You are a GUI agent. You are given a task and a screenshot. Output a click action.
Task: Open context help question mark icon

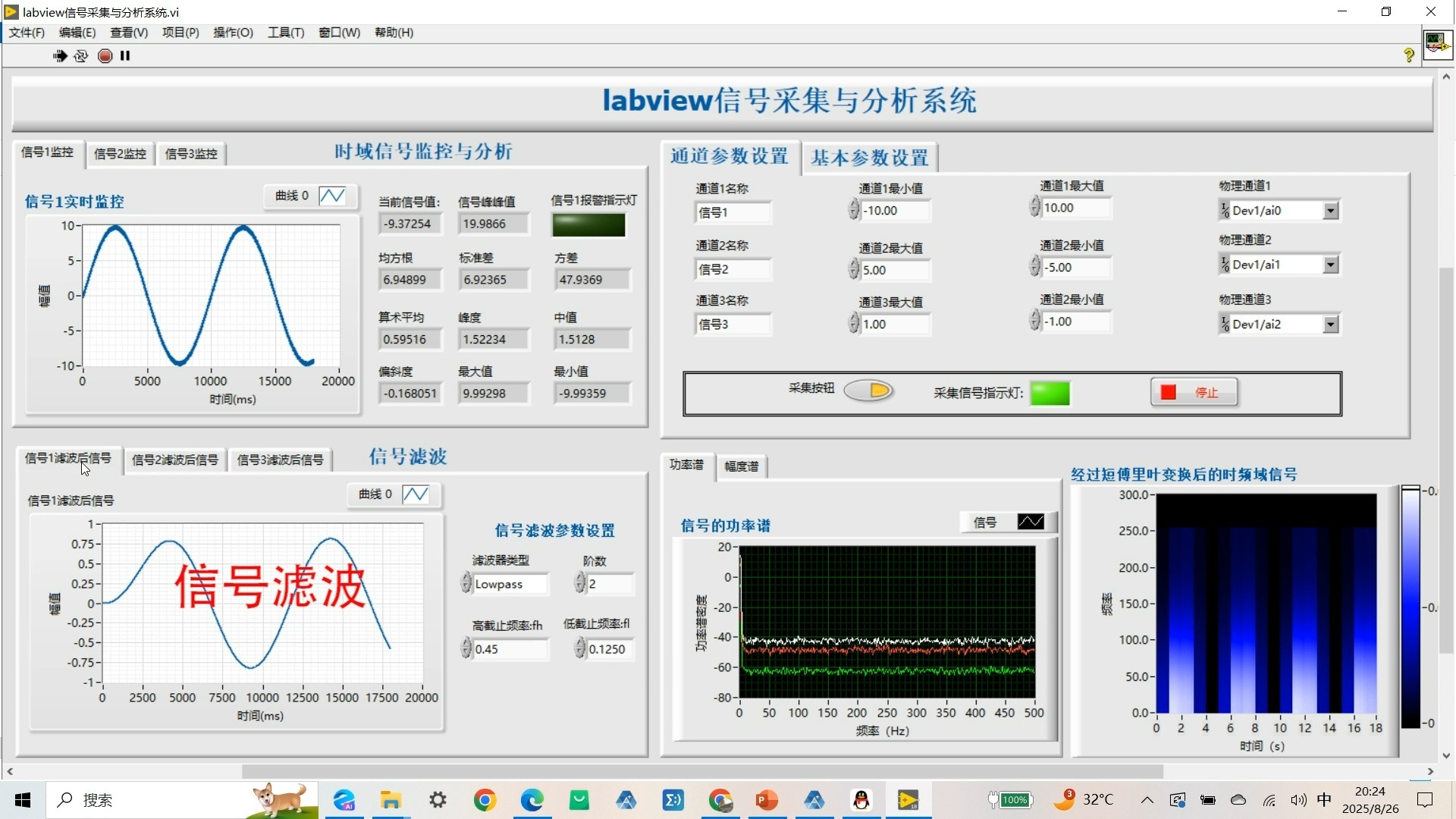(1409, 55)
